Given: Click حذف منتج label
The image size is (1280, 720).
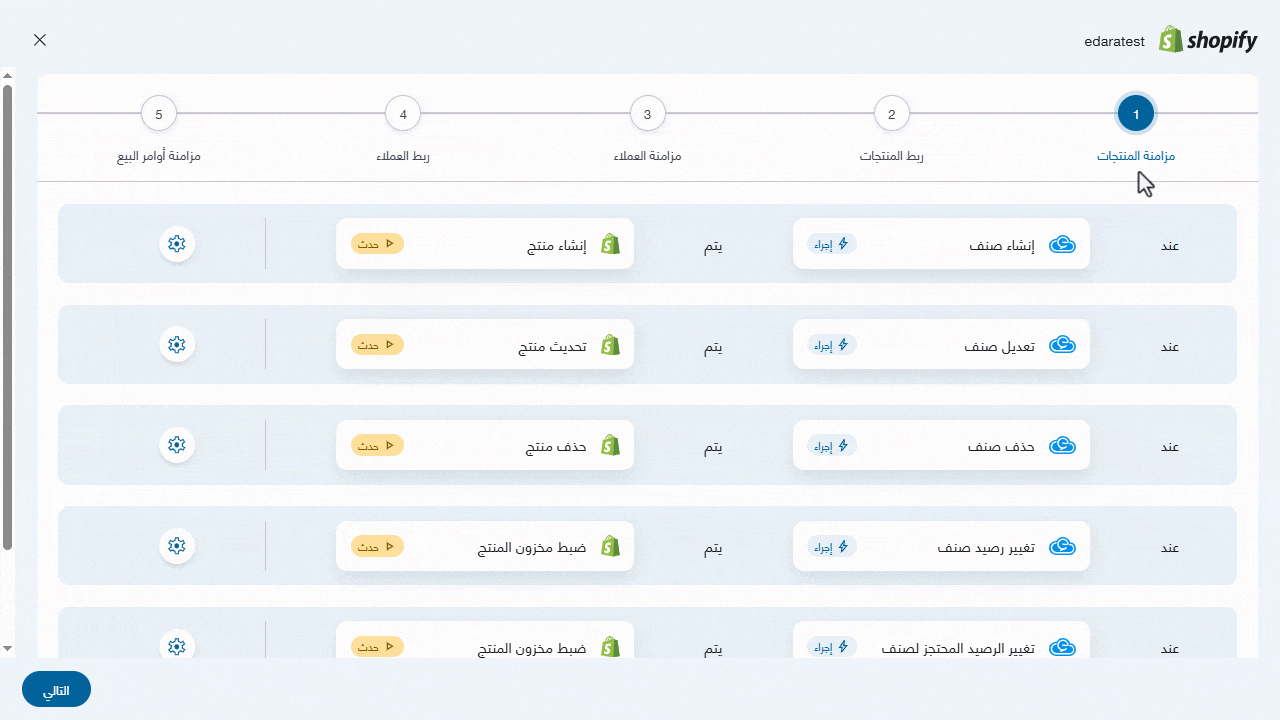Looking at the screenshot, I should click(x=556, y=447).
